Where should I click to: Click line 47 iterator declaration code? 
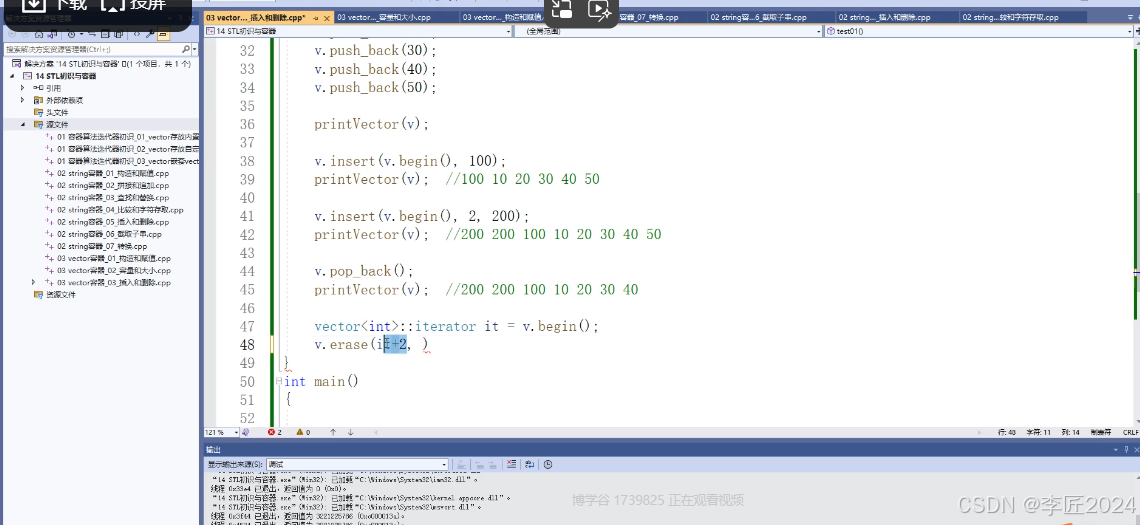point(456,326)
